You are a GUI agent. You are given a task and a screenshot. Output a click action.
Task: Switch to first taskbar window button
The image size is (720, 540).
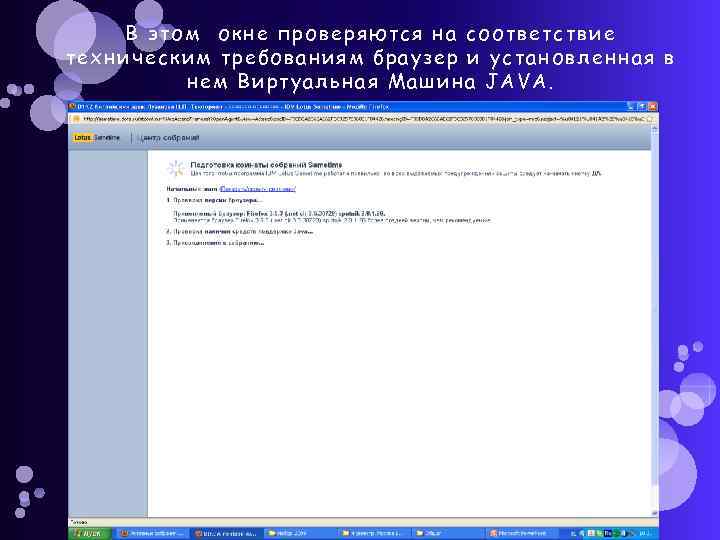point(152,534)
